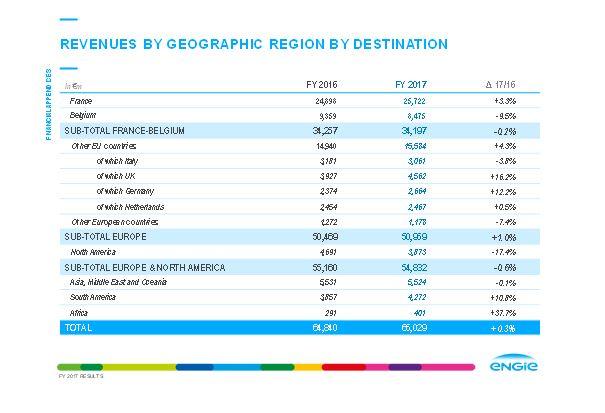Click TOTAL FY 2017 value 65,029
Screen dimensions: 605x413
click(x=414, y=328)
